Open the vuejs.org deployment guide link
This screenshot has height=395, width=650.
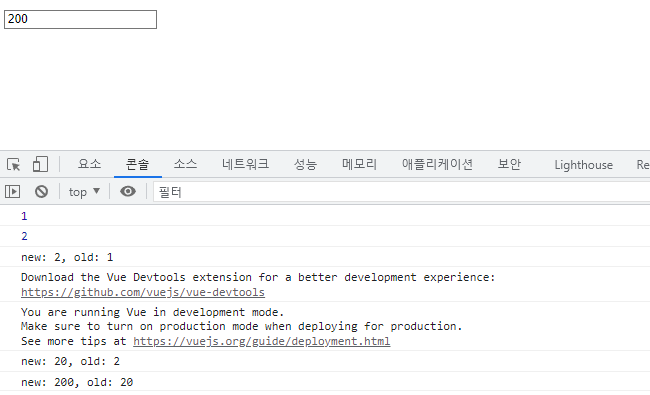pyautogui.click(x=262, y=341)
